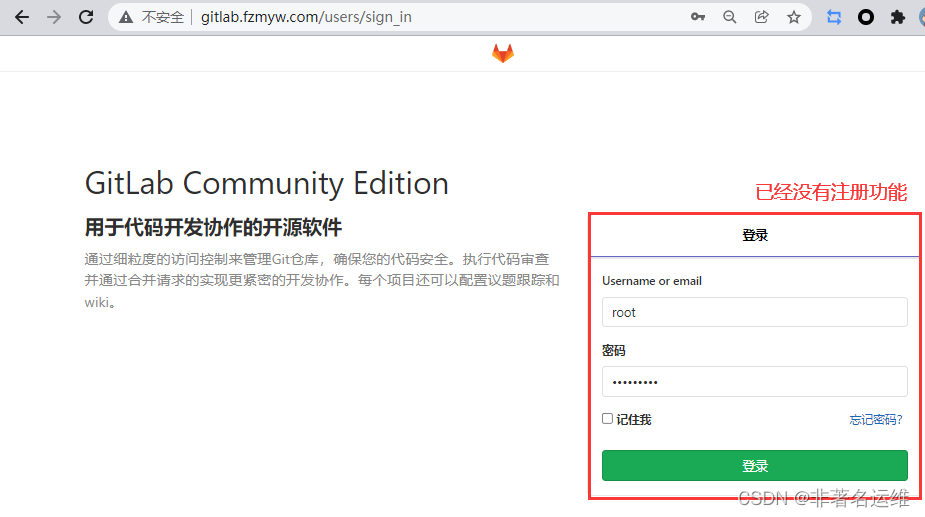The width and height of the screenshot is (925, 517).
Task: Click the GitLab fox logo
Action: [x=503, y=54]
